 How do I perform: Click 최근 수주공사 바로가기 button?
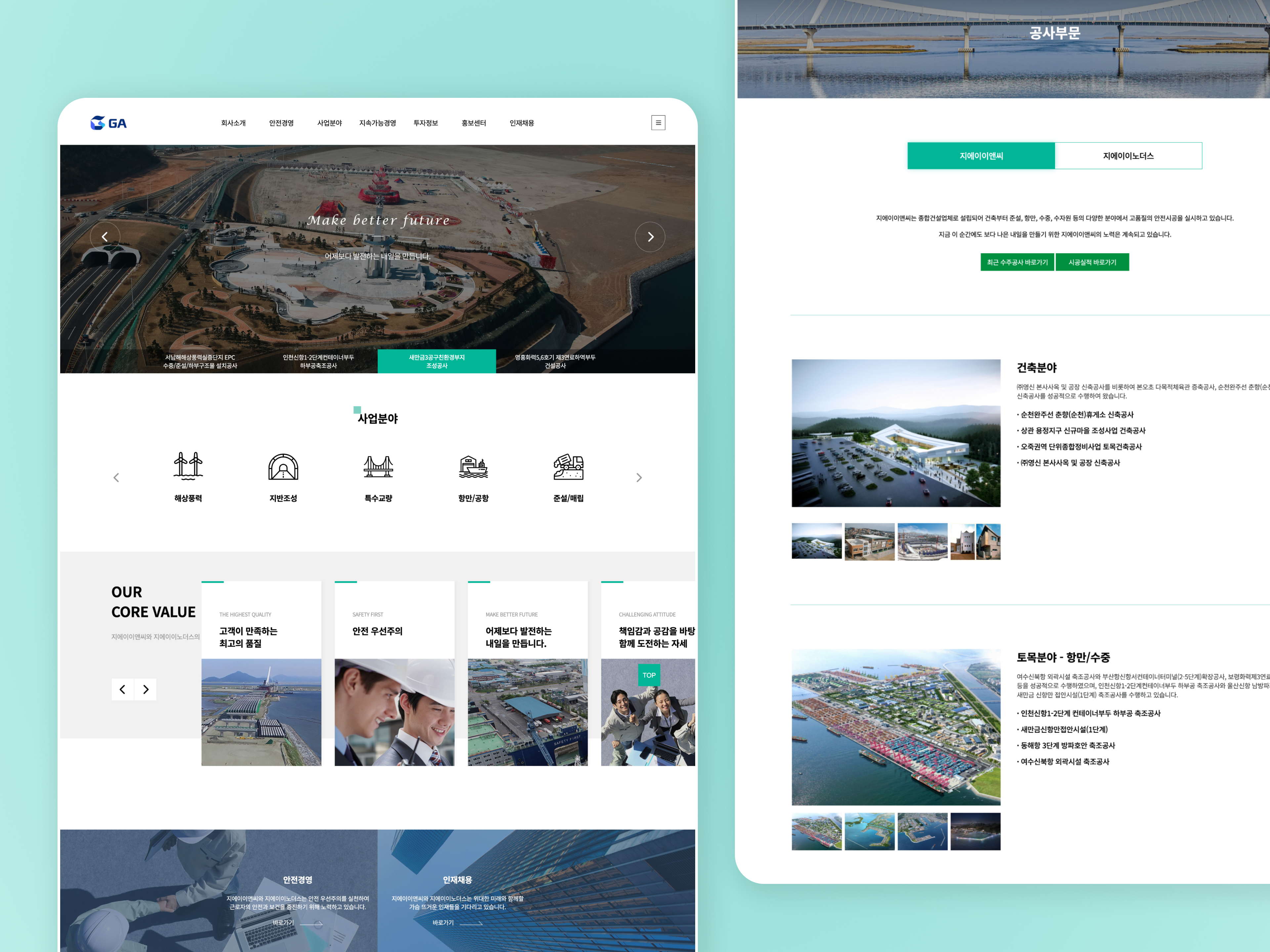[1017, 262]
